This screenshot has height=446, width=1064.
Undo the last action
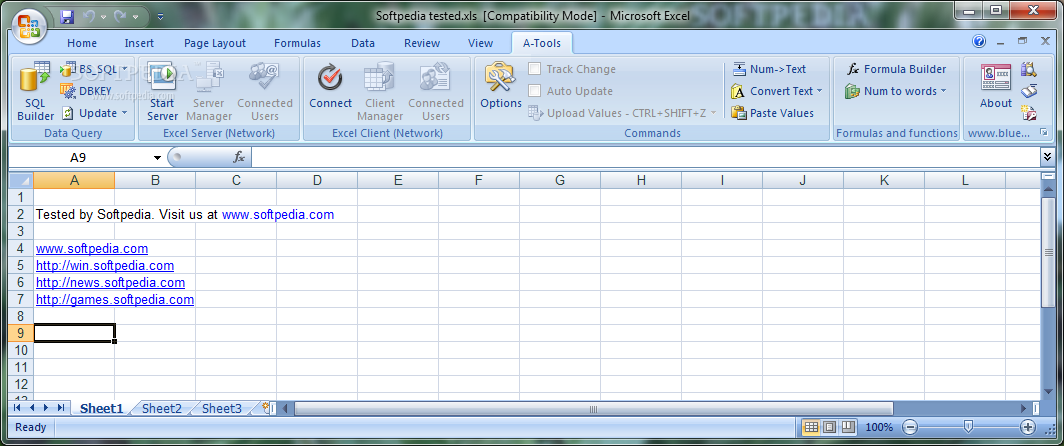coord(90,15)
